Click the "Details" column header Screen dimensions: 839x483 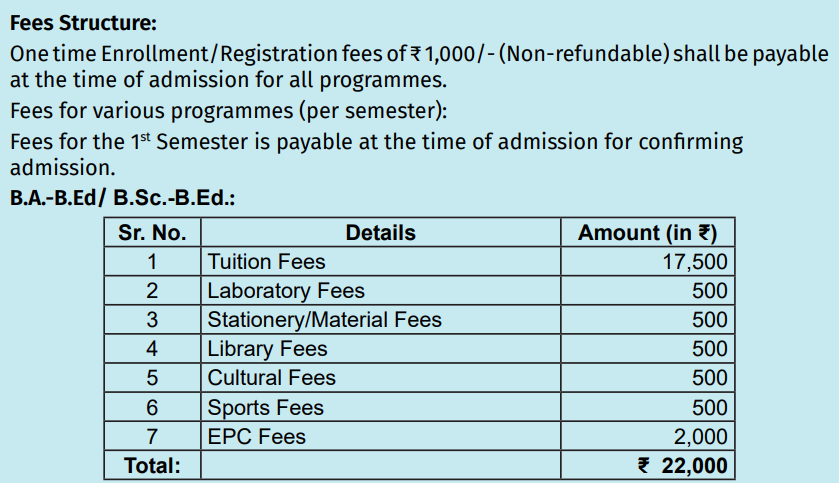tap(380, 233)
